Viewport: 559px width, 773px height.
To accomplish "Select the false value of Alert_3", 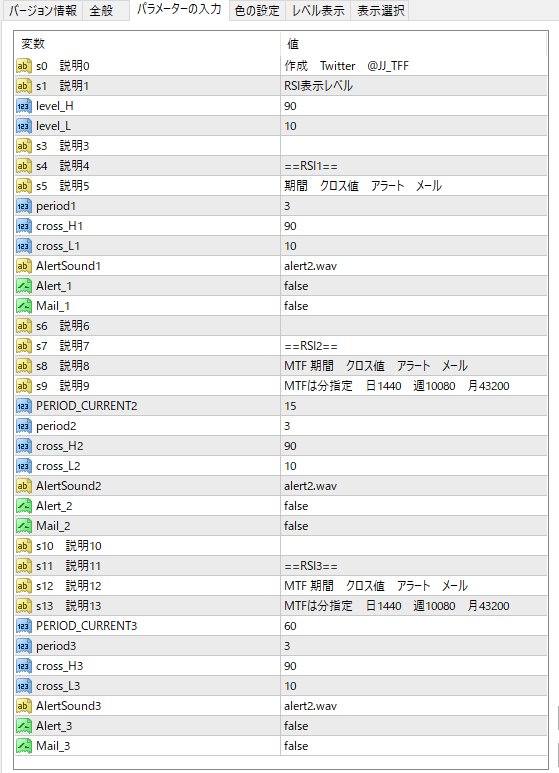I will pos(414,726).
